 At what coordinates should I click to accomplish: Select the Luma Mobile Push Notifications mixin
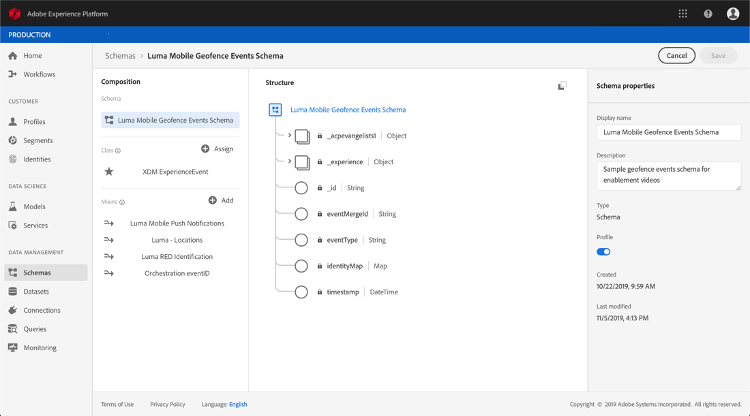pos(177,223)
